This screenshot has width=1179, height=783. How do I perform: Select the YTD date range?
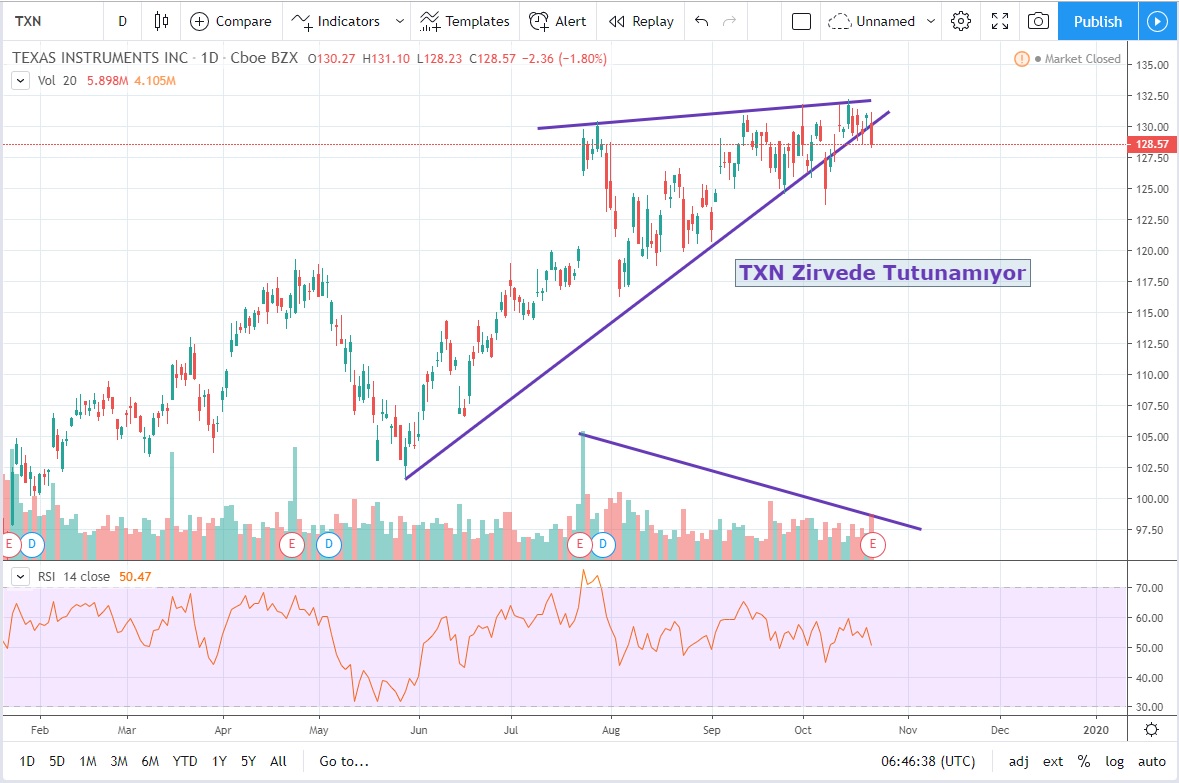185,761
